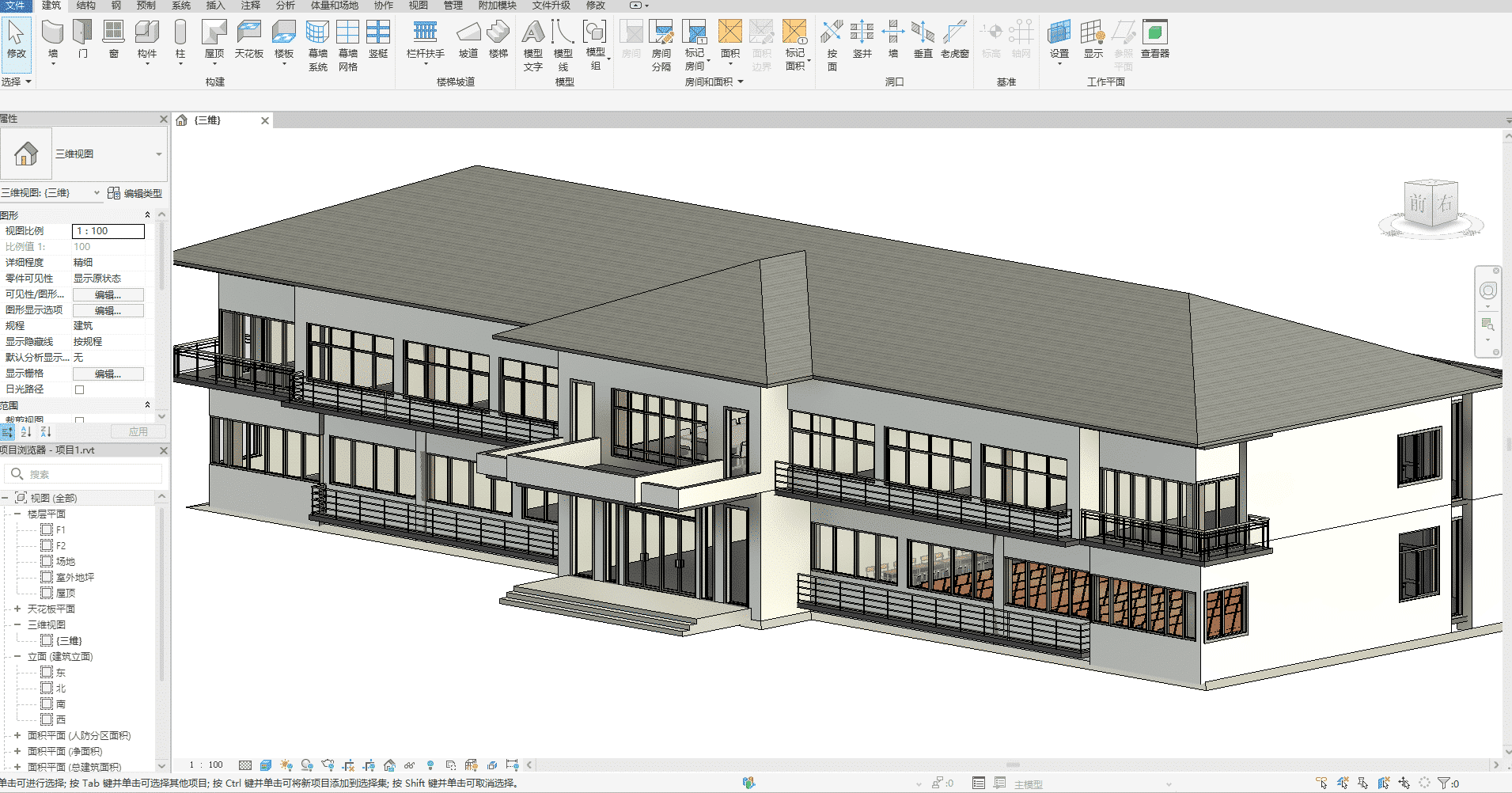The image size is (1512, 793).
Task: Click the project browser search field
Action: pyautogui.click(x=87, y=474)
